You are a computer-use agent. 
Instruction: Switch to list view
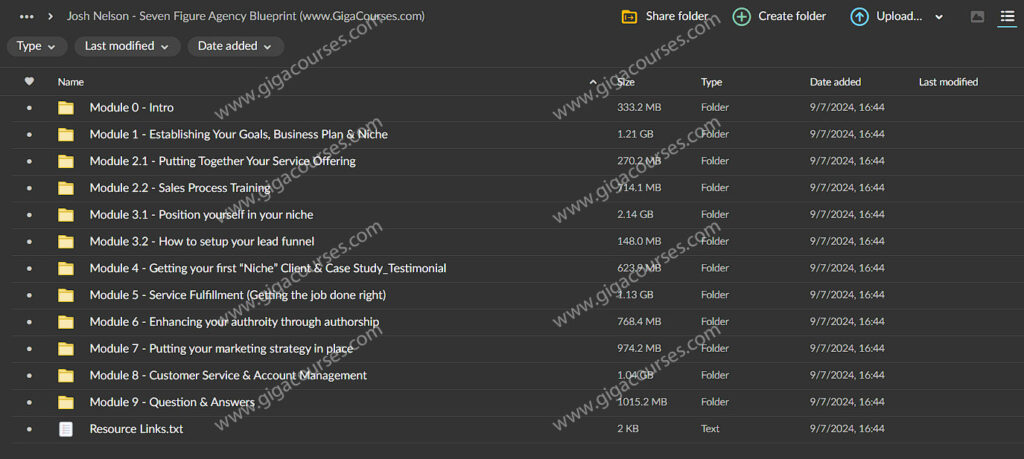click(x=1007, y=16)
